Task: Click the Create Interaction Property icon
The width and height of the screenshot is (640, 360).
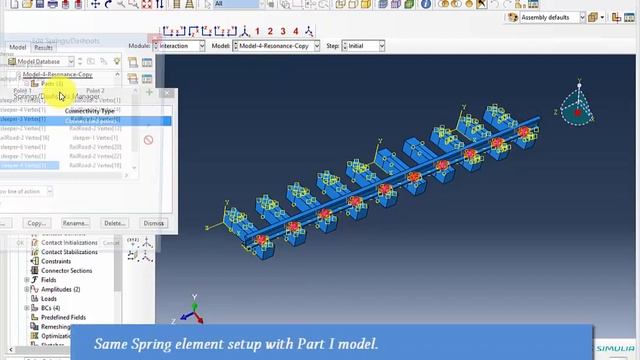Action: pyautogui.click(x=133, y=78)
